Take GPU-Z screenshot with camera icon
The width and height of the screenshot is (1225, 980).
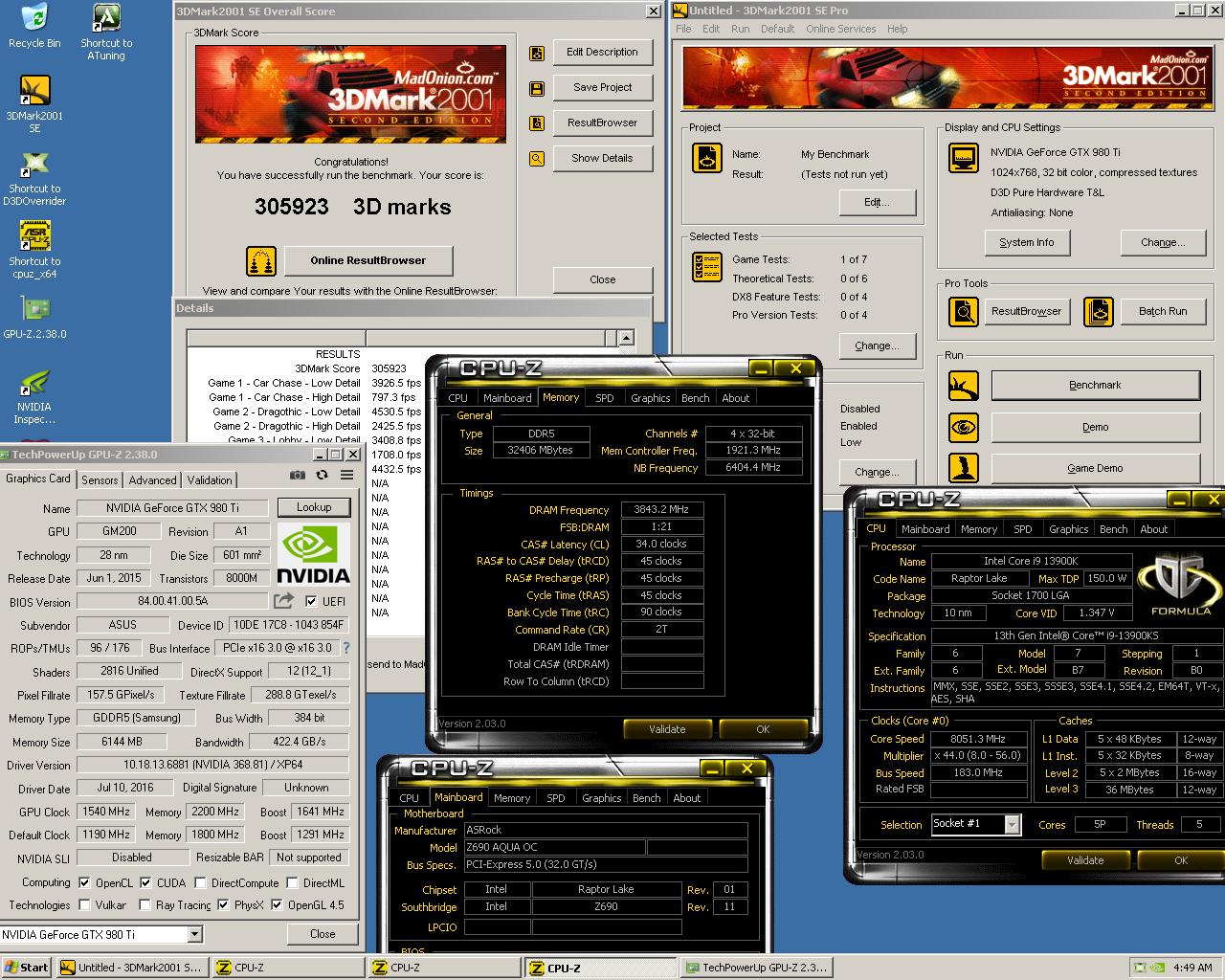pyautogui.click(x=298, y=475)
